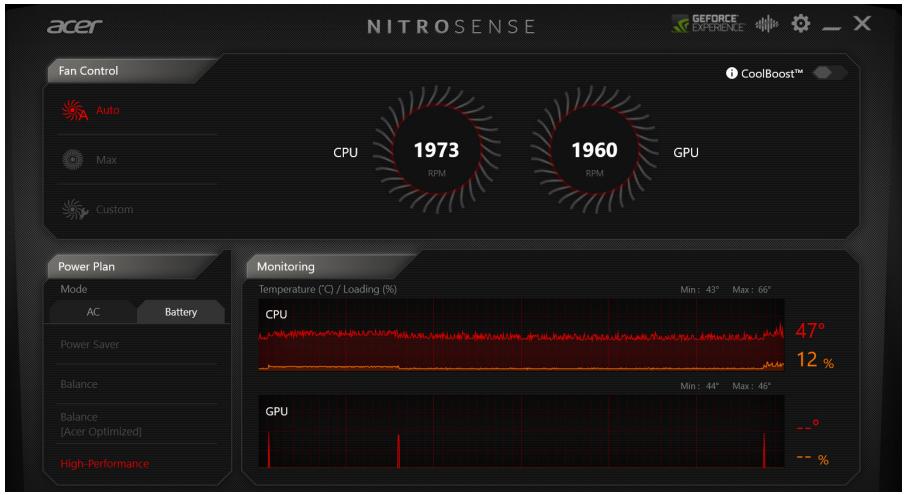Click the Temperature (°C) / Loading (%) label

tap(328, 289)
